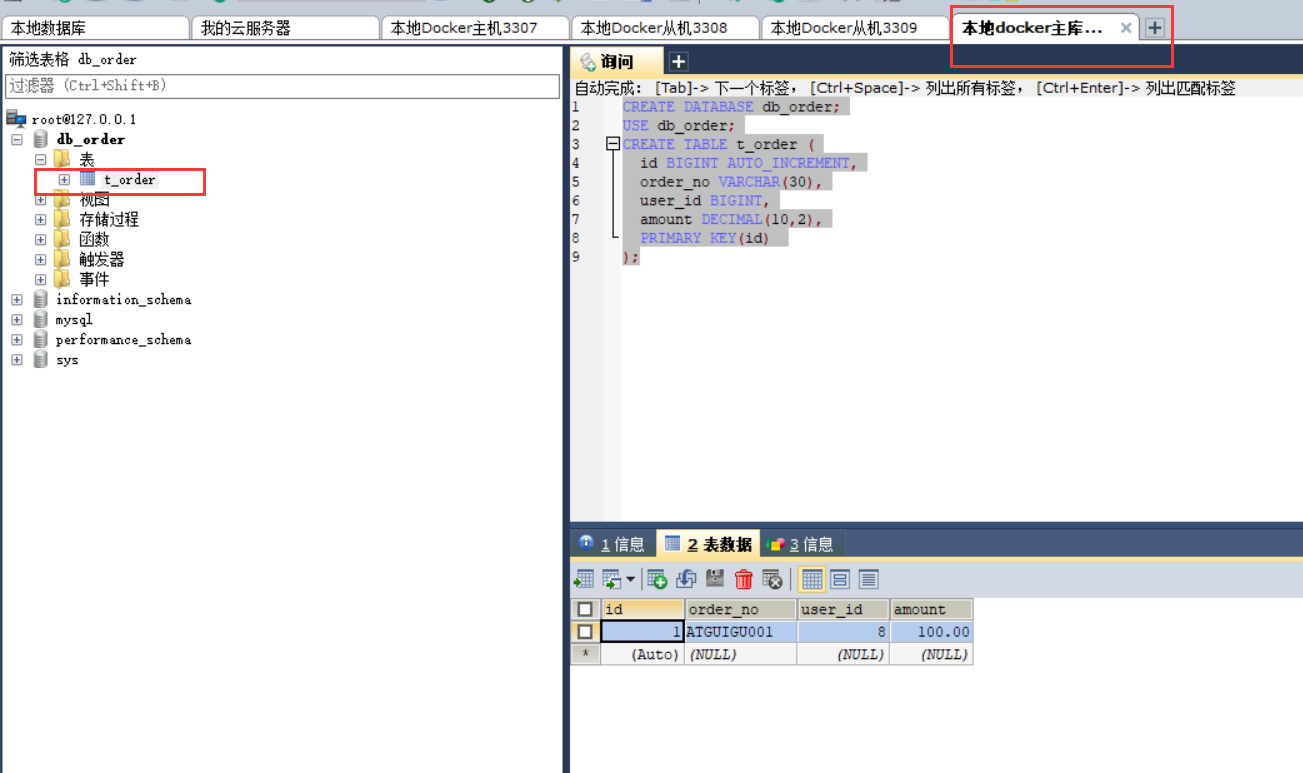Expand the information_schema database
1303x773 pixels.
click(17, 300)
